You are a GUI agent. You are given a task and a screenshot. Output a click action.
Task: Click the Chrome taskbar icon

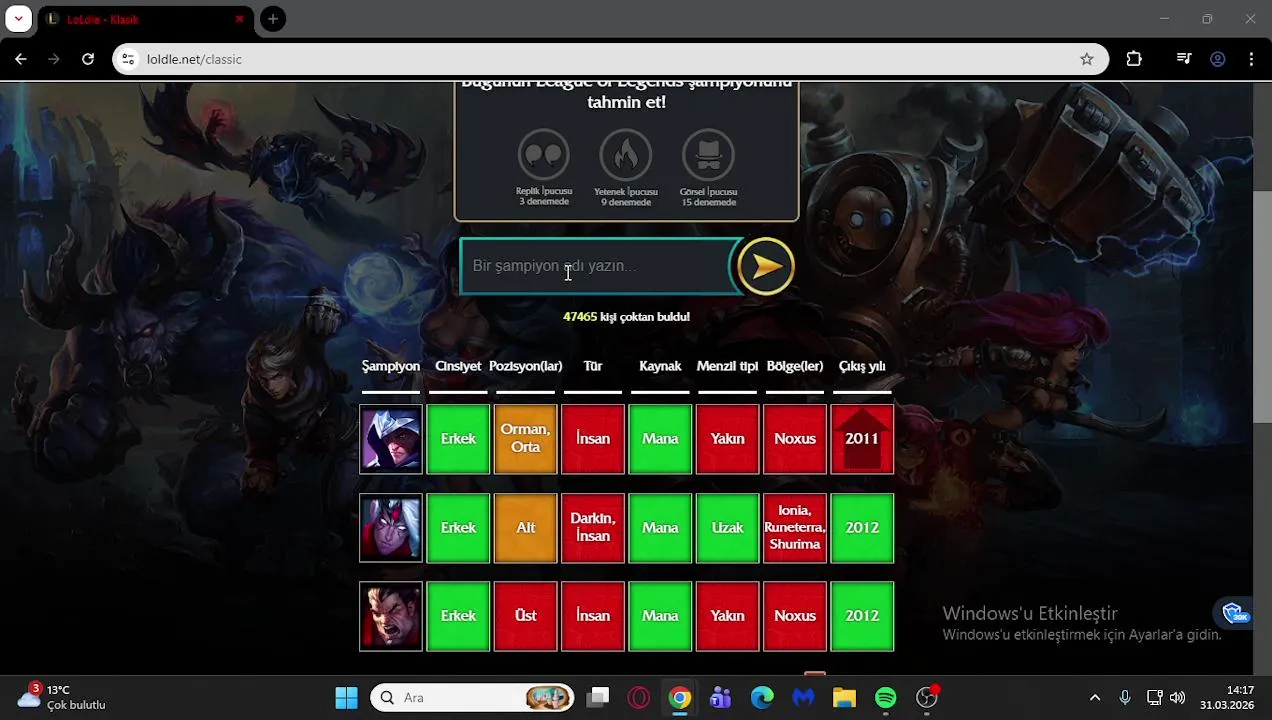coord(680,698)
